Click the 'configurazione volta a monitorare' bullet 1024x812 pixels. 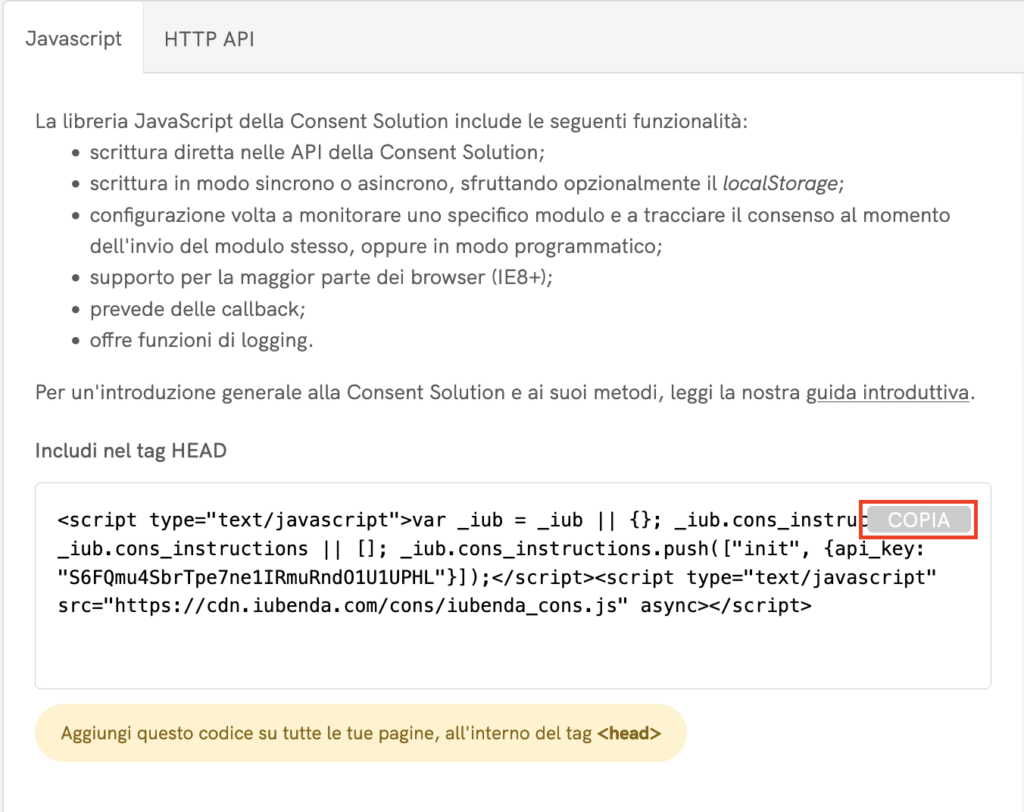[x=519, y=215]
